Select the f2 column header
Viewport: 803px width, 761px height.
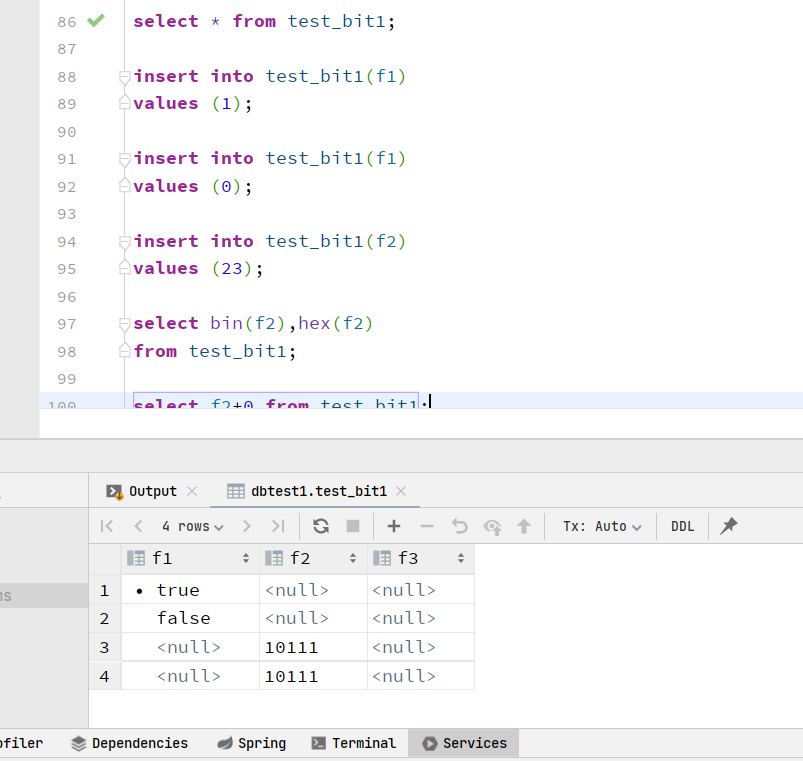[313, 558]
